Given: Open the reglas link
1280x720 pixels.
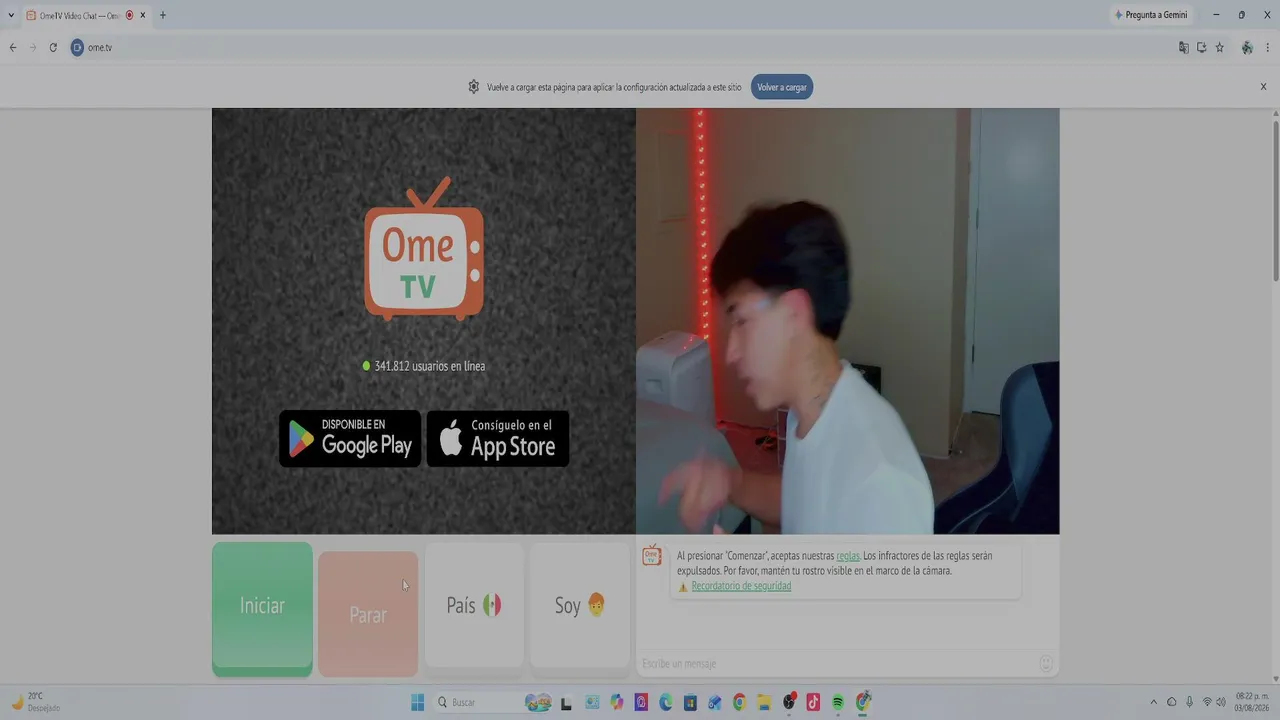Looking at the screenshot, I should pyautogui.click(x=848, y=556).
